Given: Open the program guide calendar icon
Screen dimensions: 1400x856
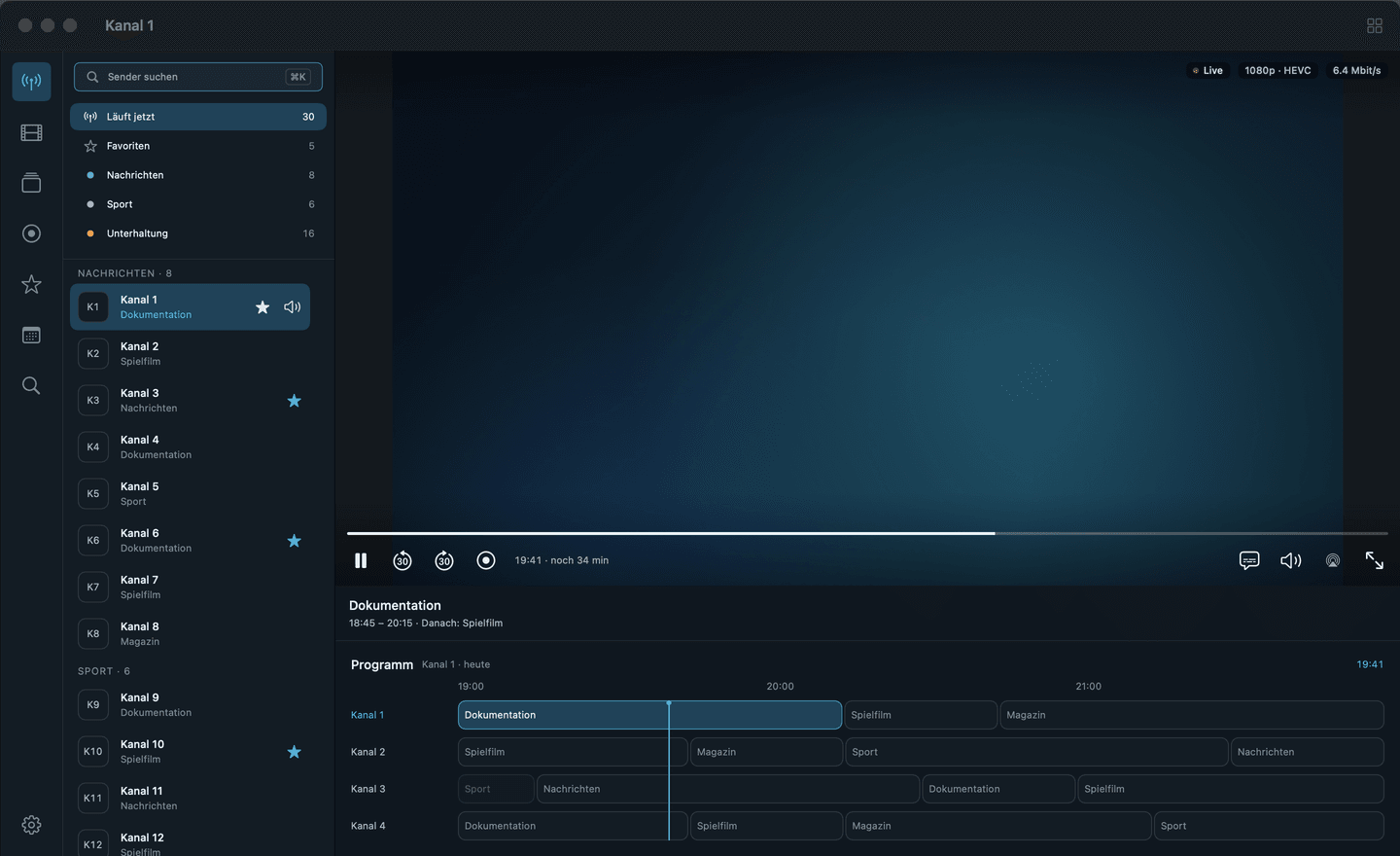Looking at the screenshot, I should coord(31,335).
